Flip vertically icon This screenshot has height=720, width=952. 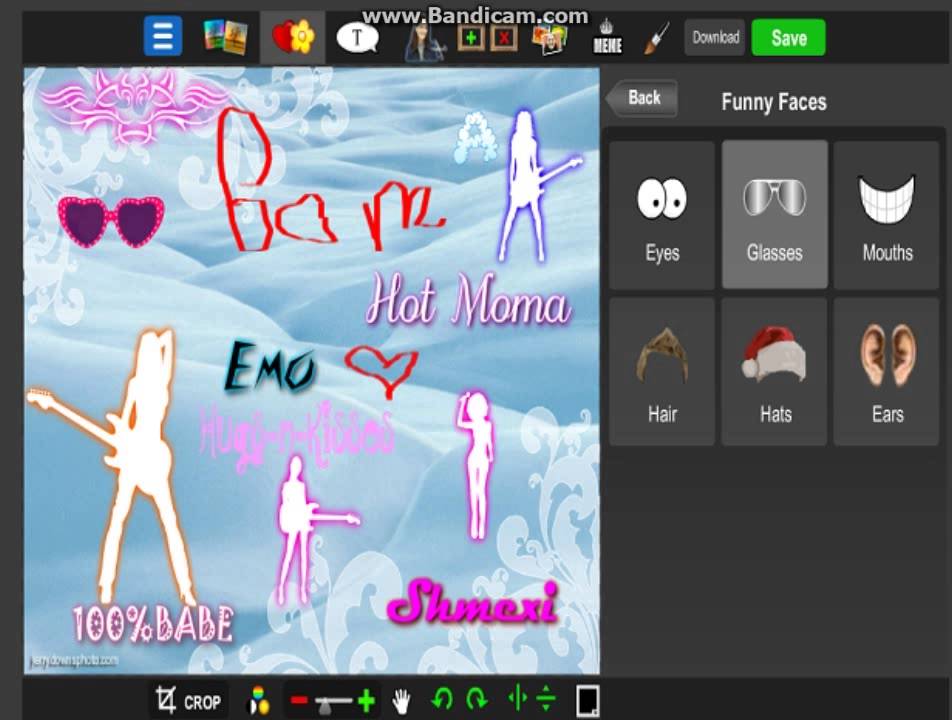[x=546, y=698]
